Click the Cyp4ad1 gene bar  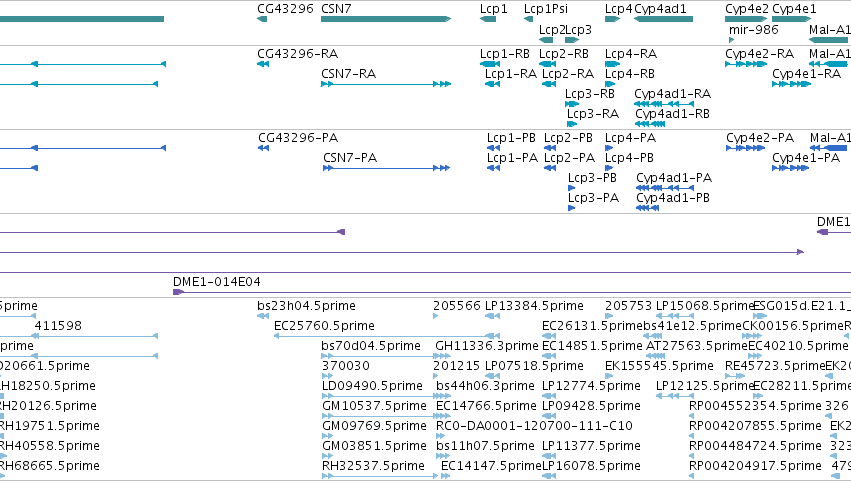coord(663,19)
